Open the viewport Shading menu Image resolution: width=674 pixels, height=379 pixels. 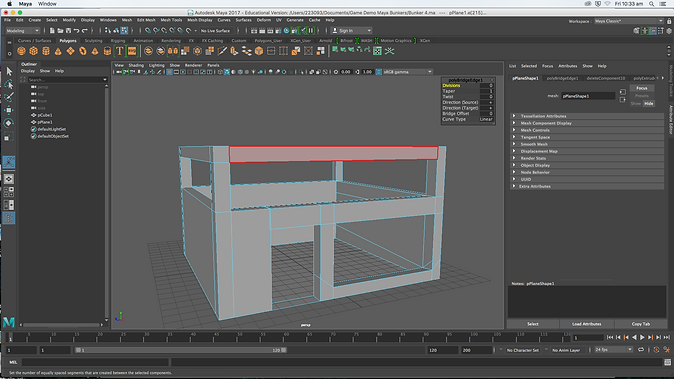(136, 65)
